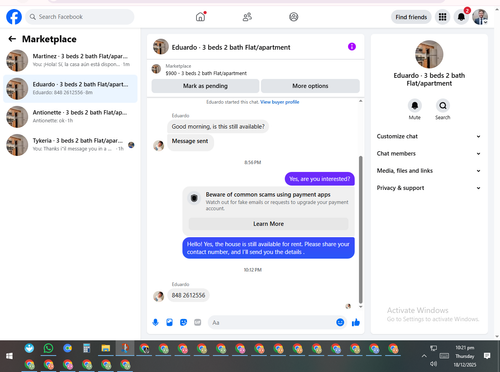This screenshot has width=500, height=372.
Task: Choose a GIF icon
Action: coord(198,322)
